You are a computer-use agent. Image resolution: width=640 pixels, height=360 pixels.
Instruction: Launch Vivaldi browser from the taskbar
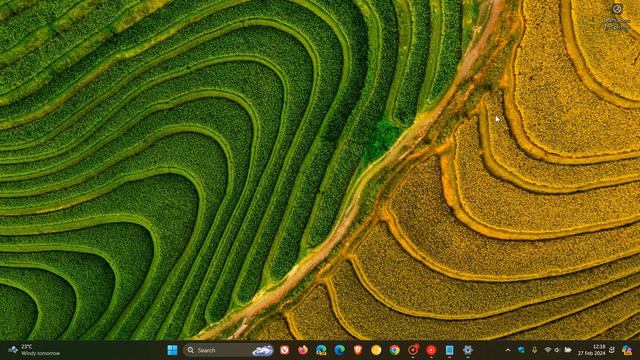click(x=284, y=350)
